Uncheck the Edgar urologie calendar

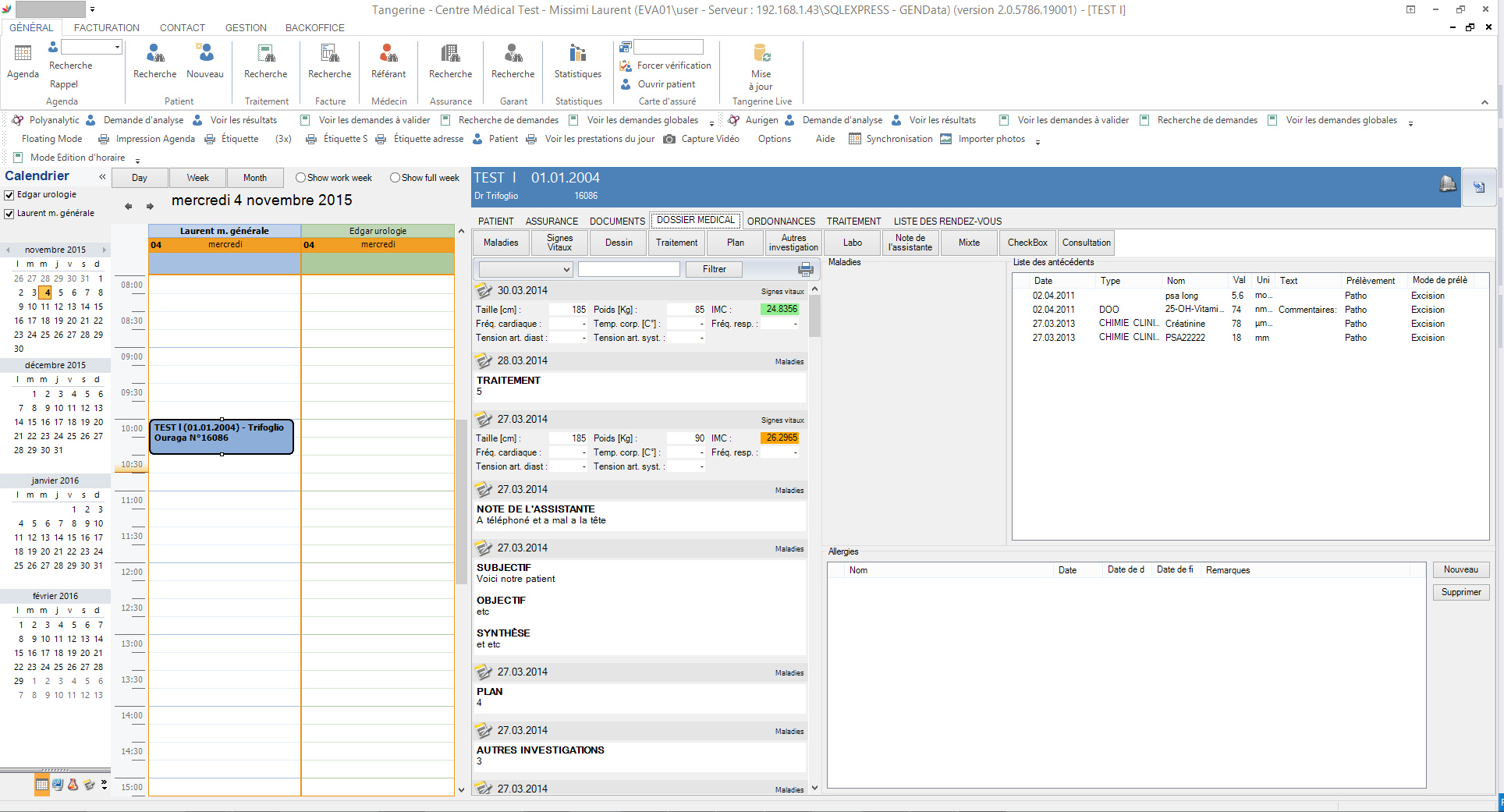(x=10, y=195)
